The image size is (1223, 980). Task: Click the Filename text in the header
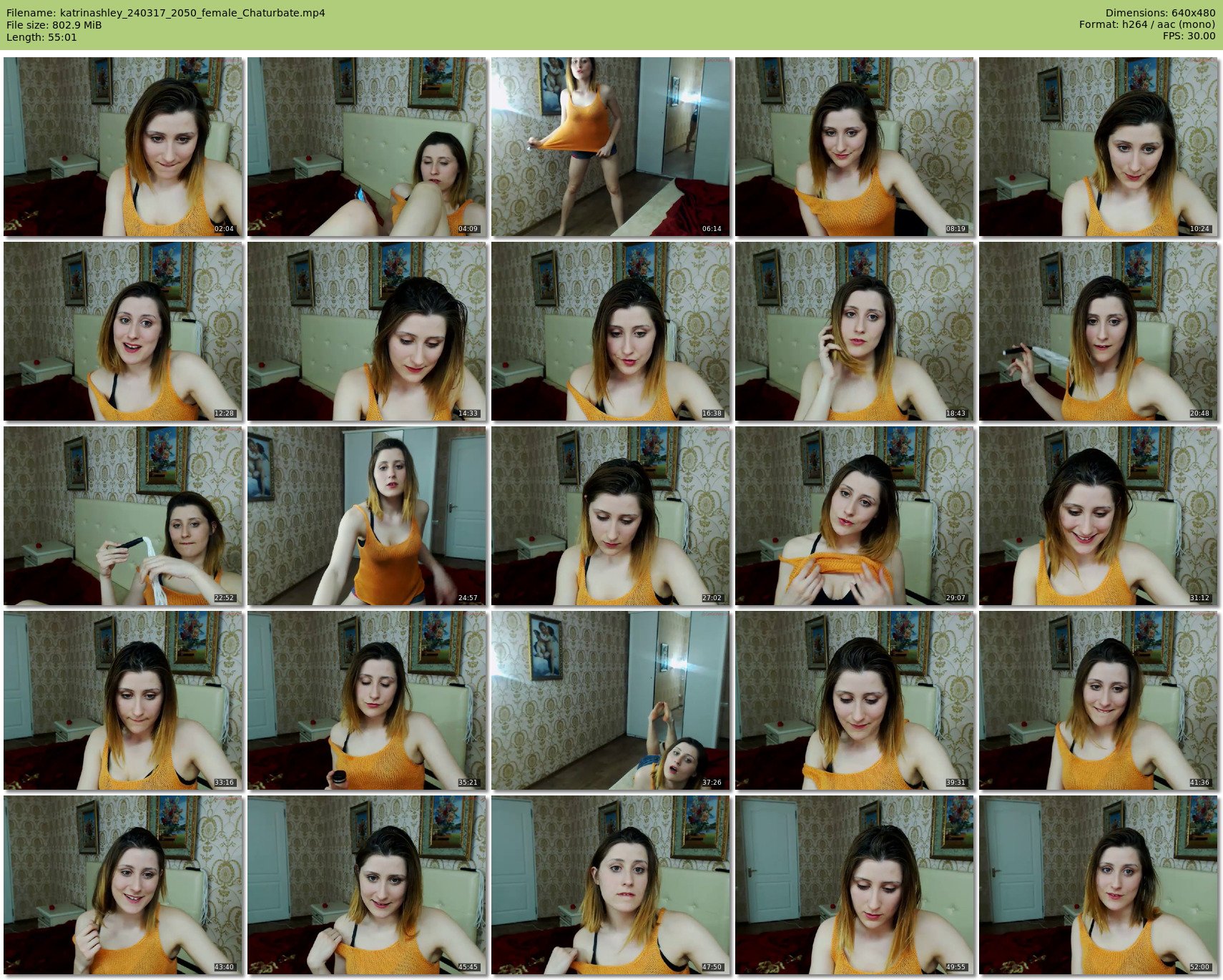166,13
